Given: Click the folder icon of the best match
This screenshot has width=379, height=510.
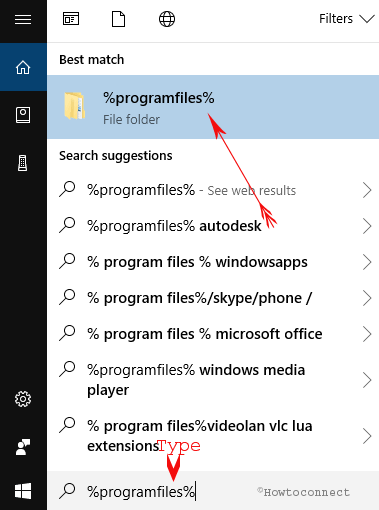Looking at the screenshot, I should (x=75, y=106).
